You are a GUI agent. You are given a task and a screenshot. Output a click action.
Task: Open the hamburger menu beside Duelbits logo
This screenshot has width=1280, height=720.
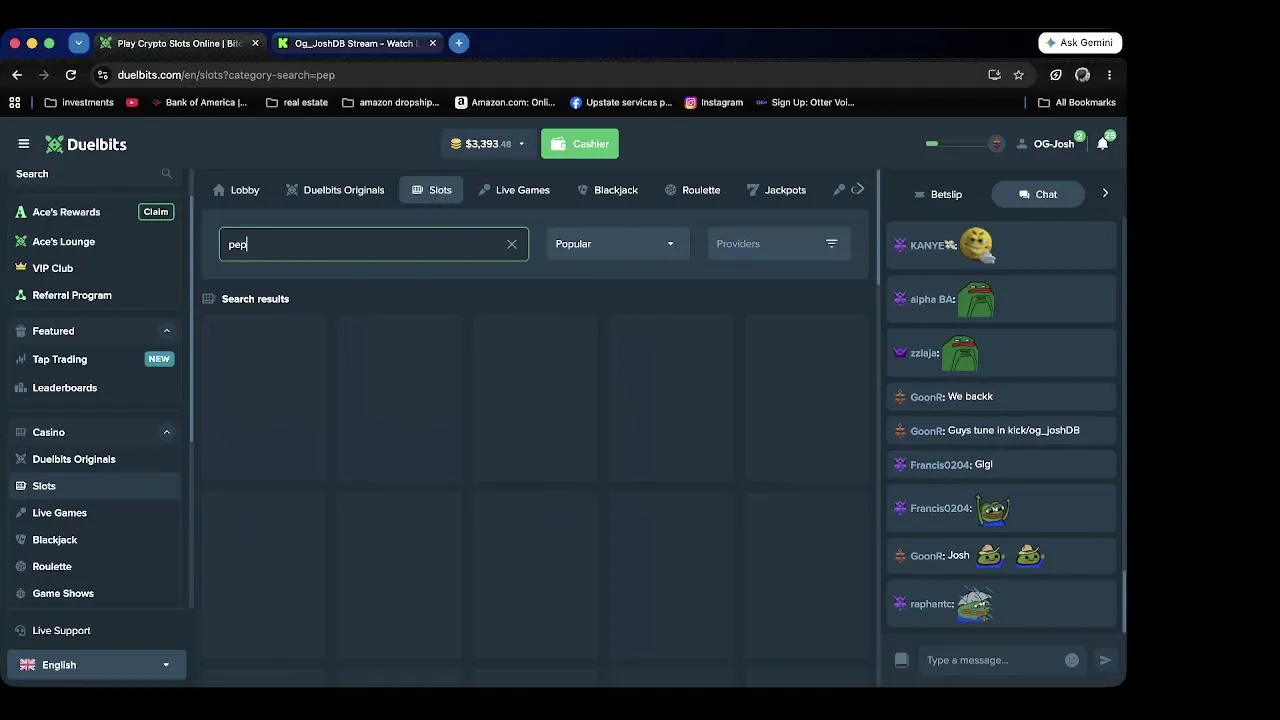(x=23, y=144)
